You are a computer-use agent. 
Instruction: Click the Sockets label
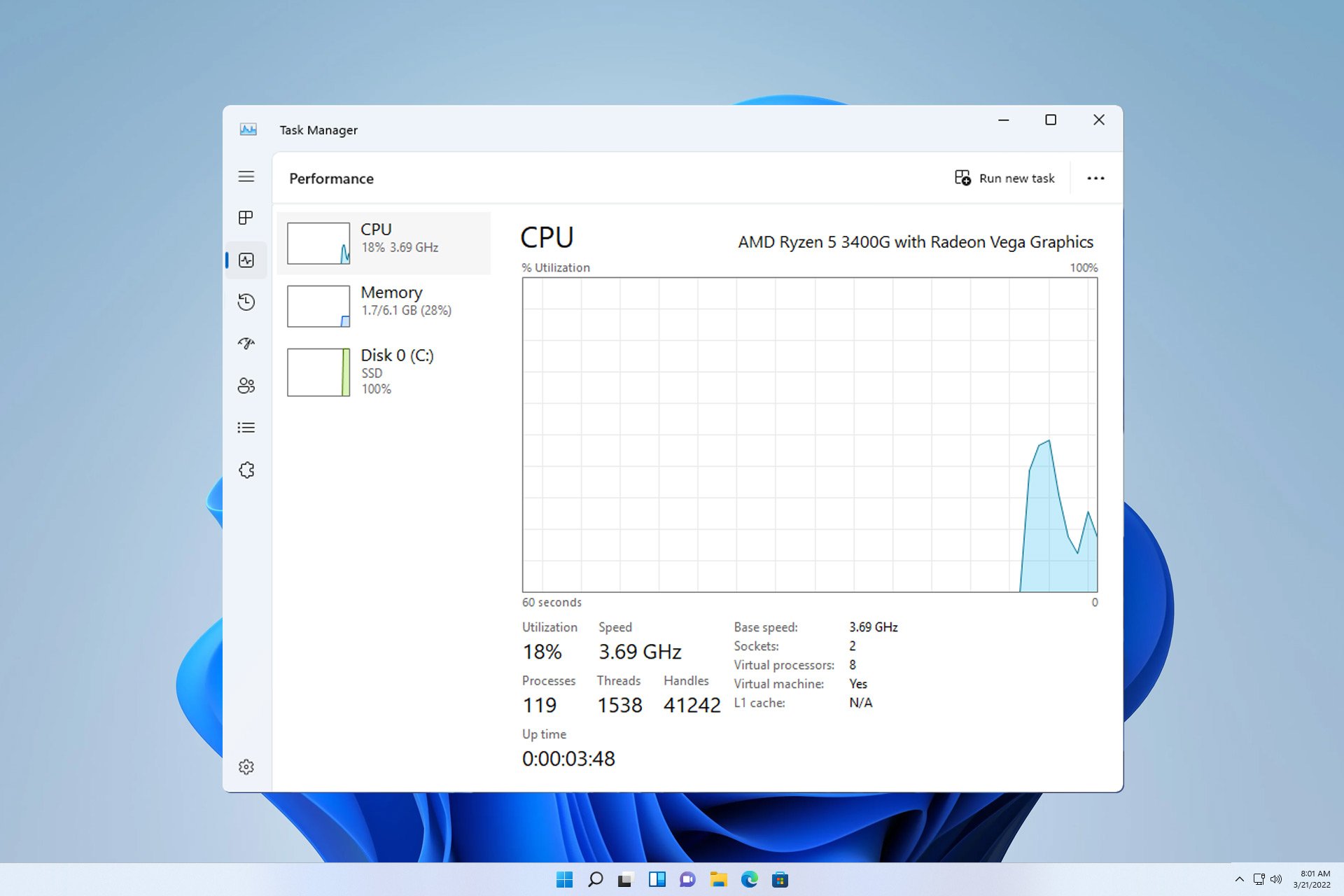coord(756,646)
